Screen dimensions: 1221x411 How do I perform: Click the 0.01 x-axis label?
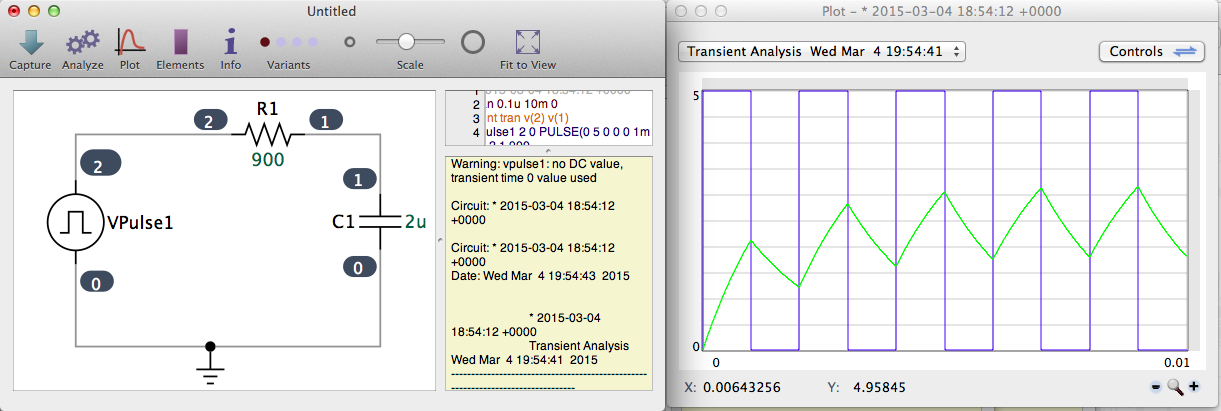(1176, 362)
